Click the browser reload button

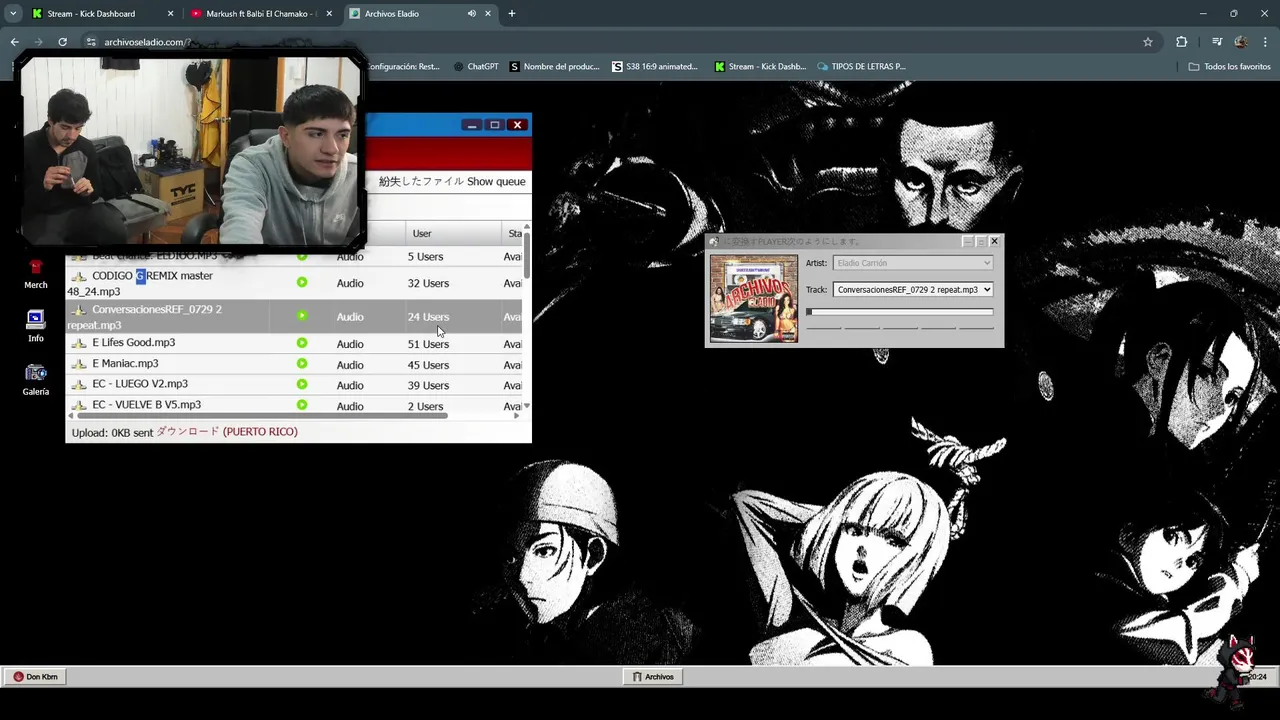tap(62, 42)
